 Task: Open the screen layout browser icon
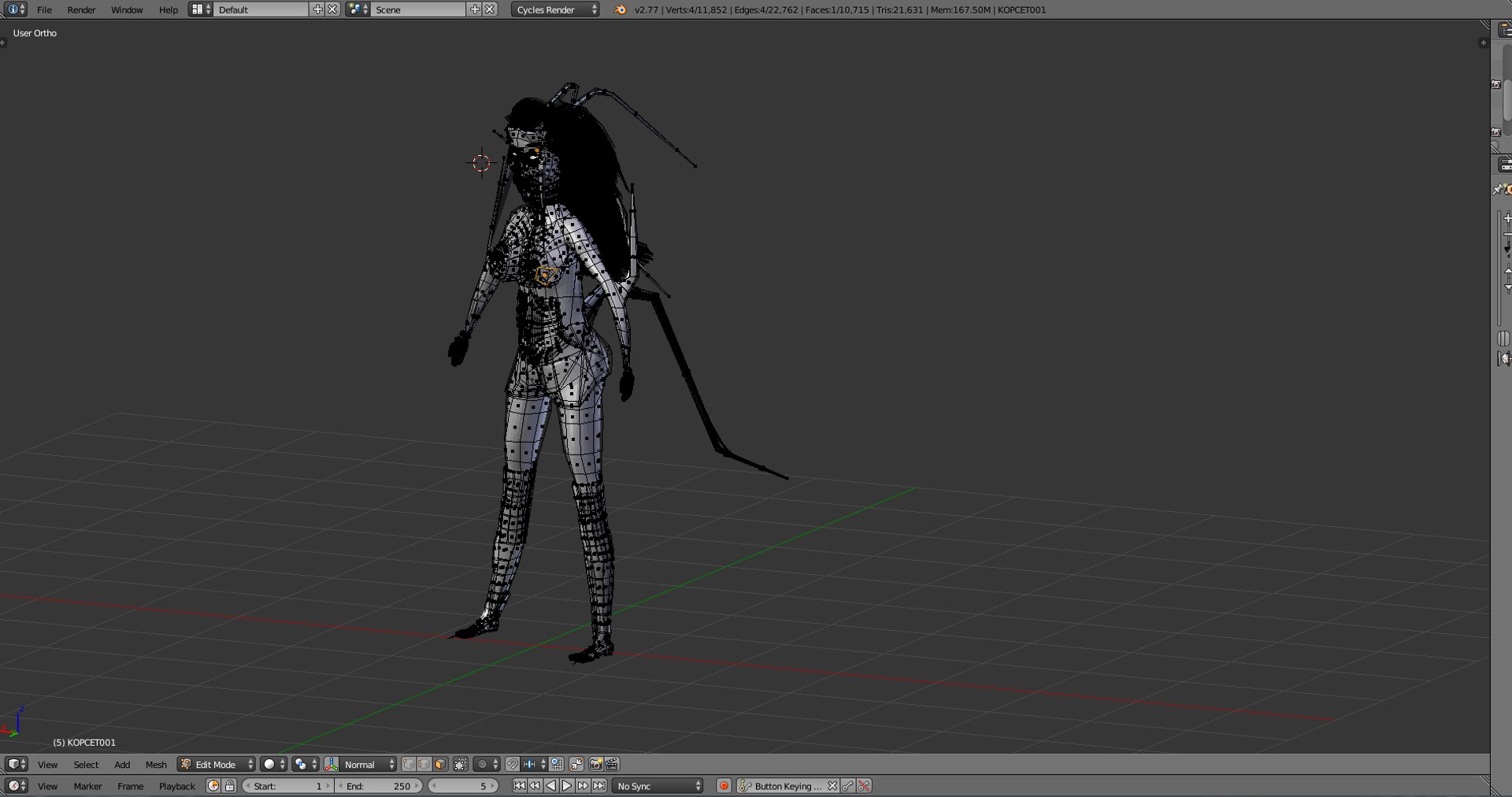[200, 9]
